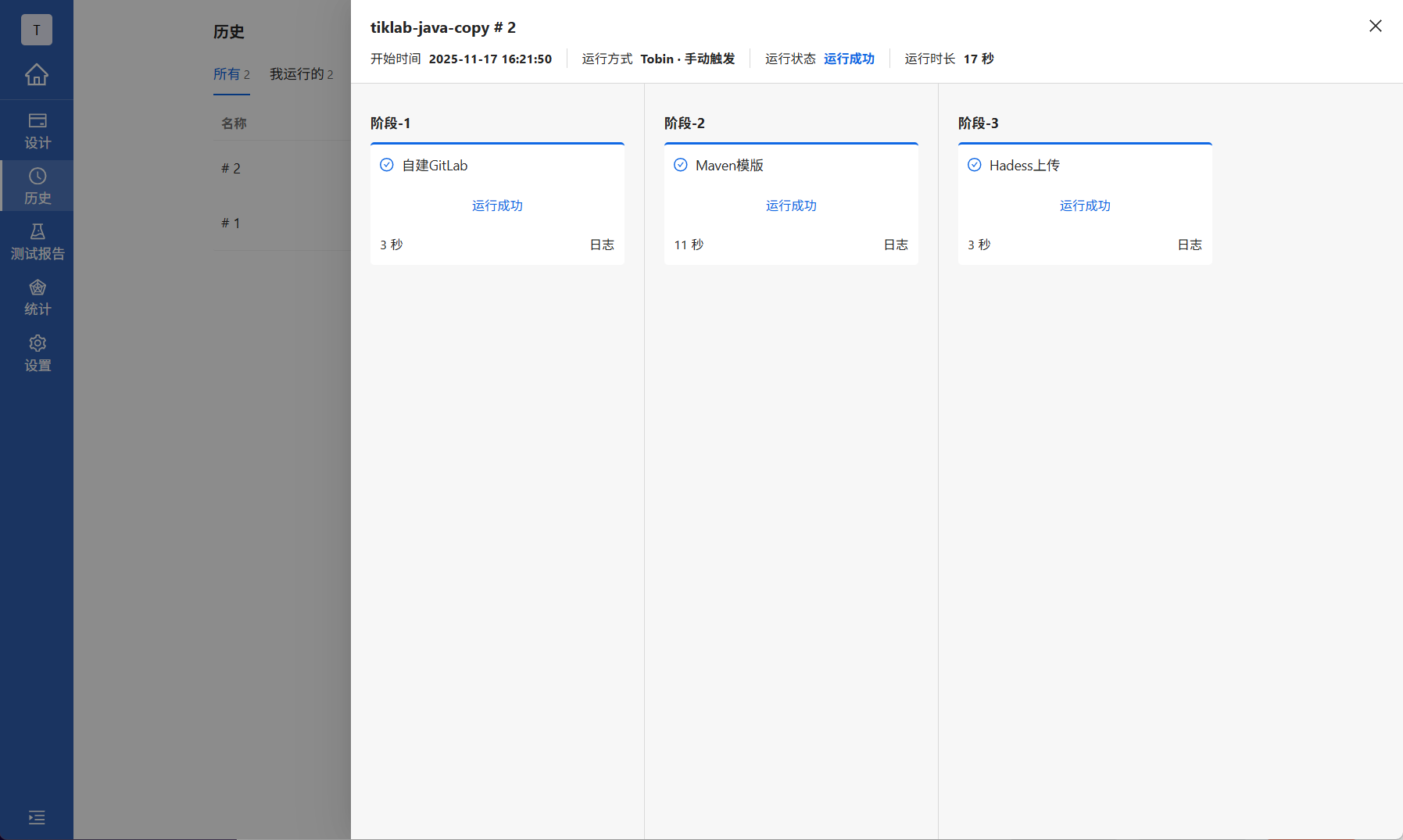Click Hadess上传 task title
1403x840 pixels.
tap(1025, 165)
